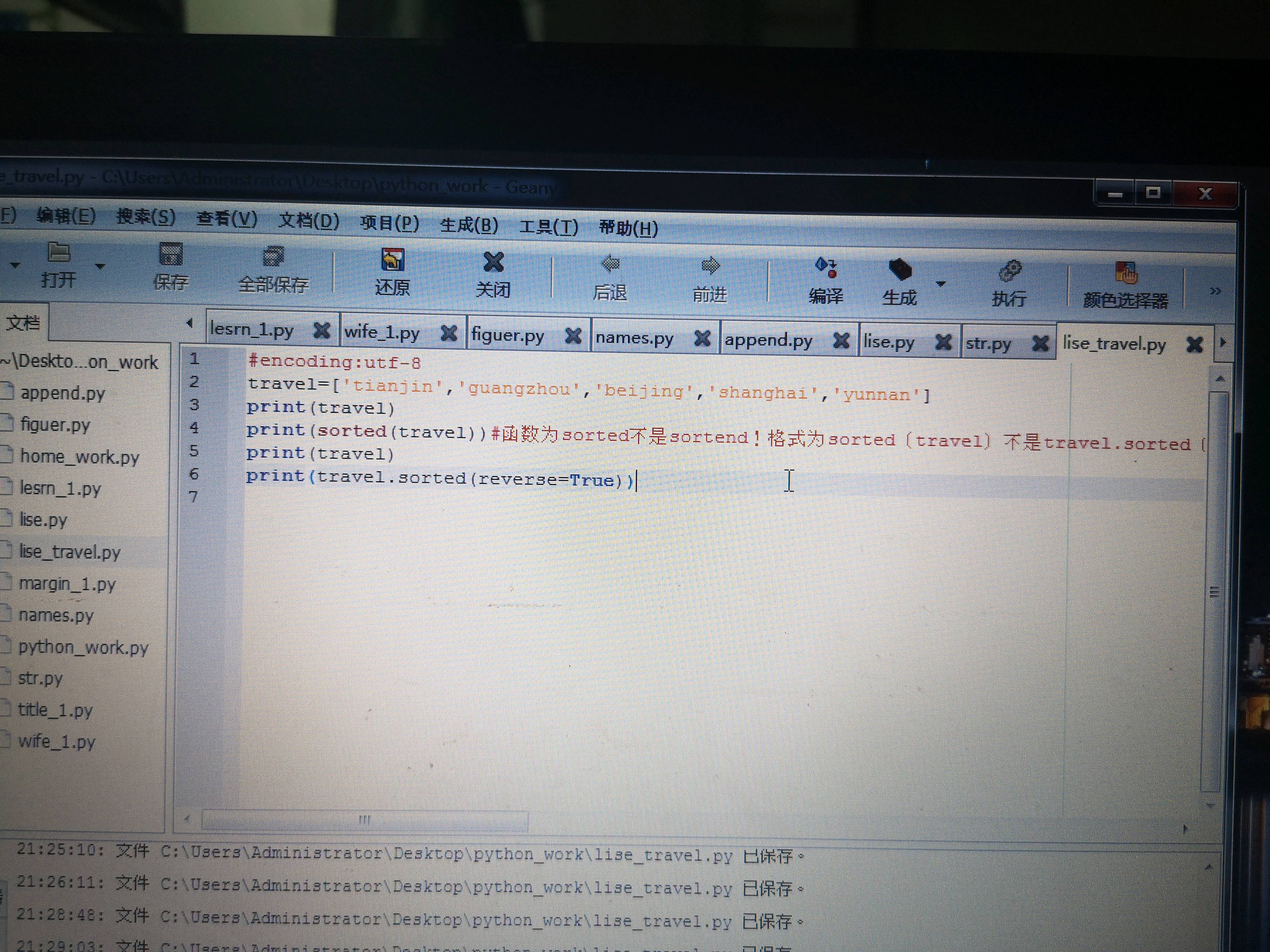Image resolution: width=1270 pixels, height=952 pixels.
Task: Open title_1.py in the sidebar list
Action: [x=54, y=710]
